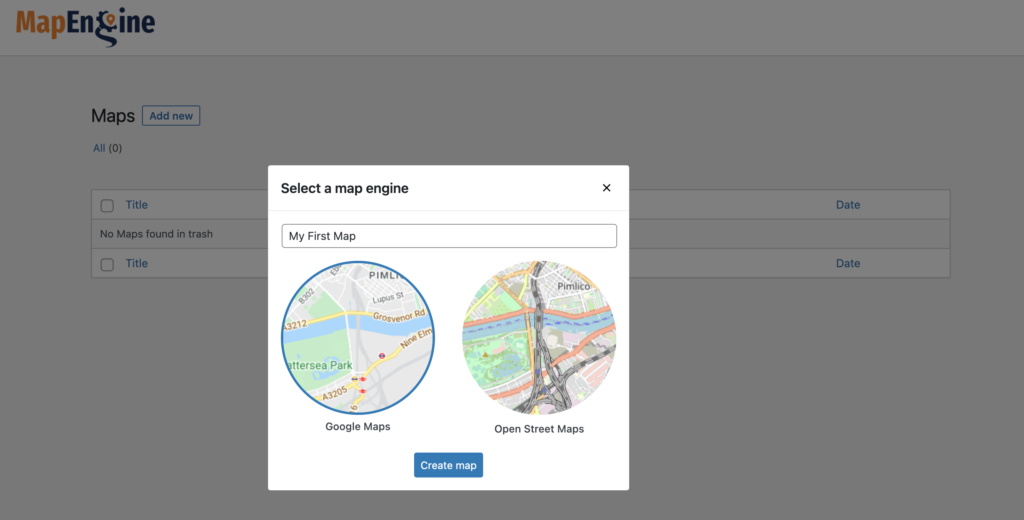1024x520 pixels.
Task: Sort by Date in the table footer
Action: coord(848,263)
